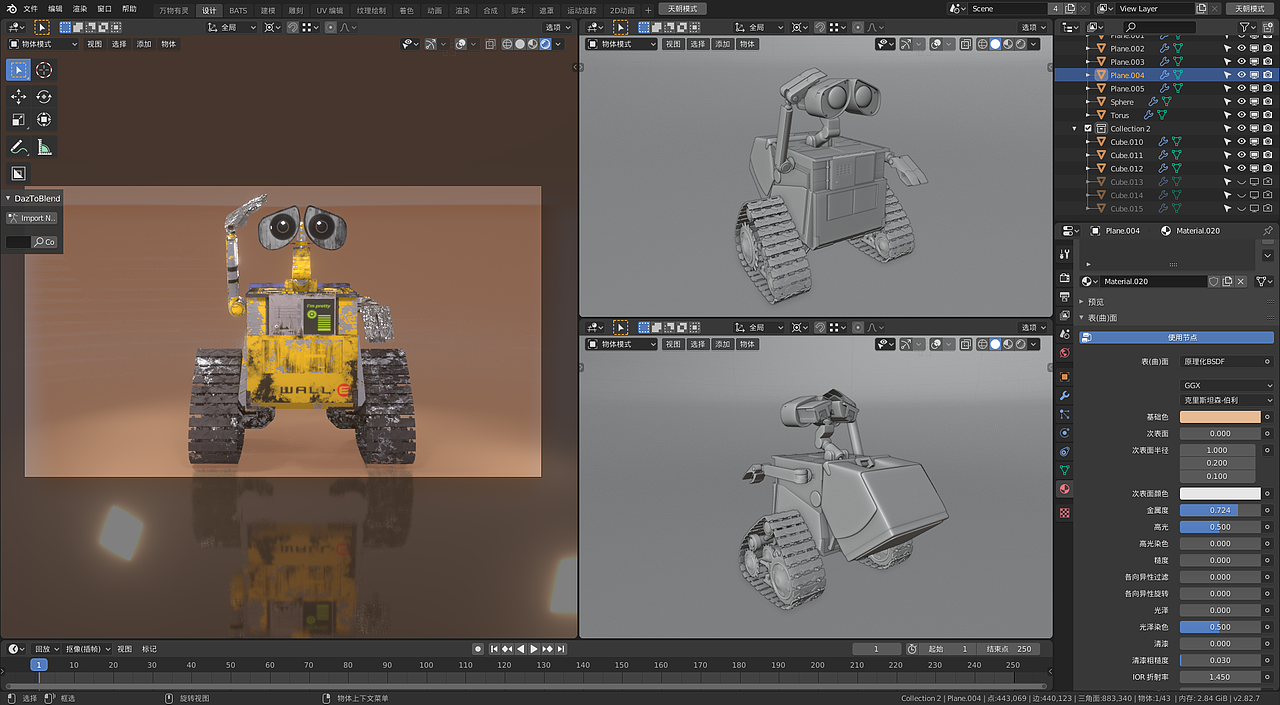1280x705 pixels.
Task: Open the Tool properties tab (wrench and screwdriver)
Action: [1065, 255]
